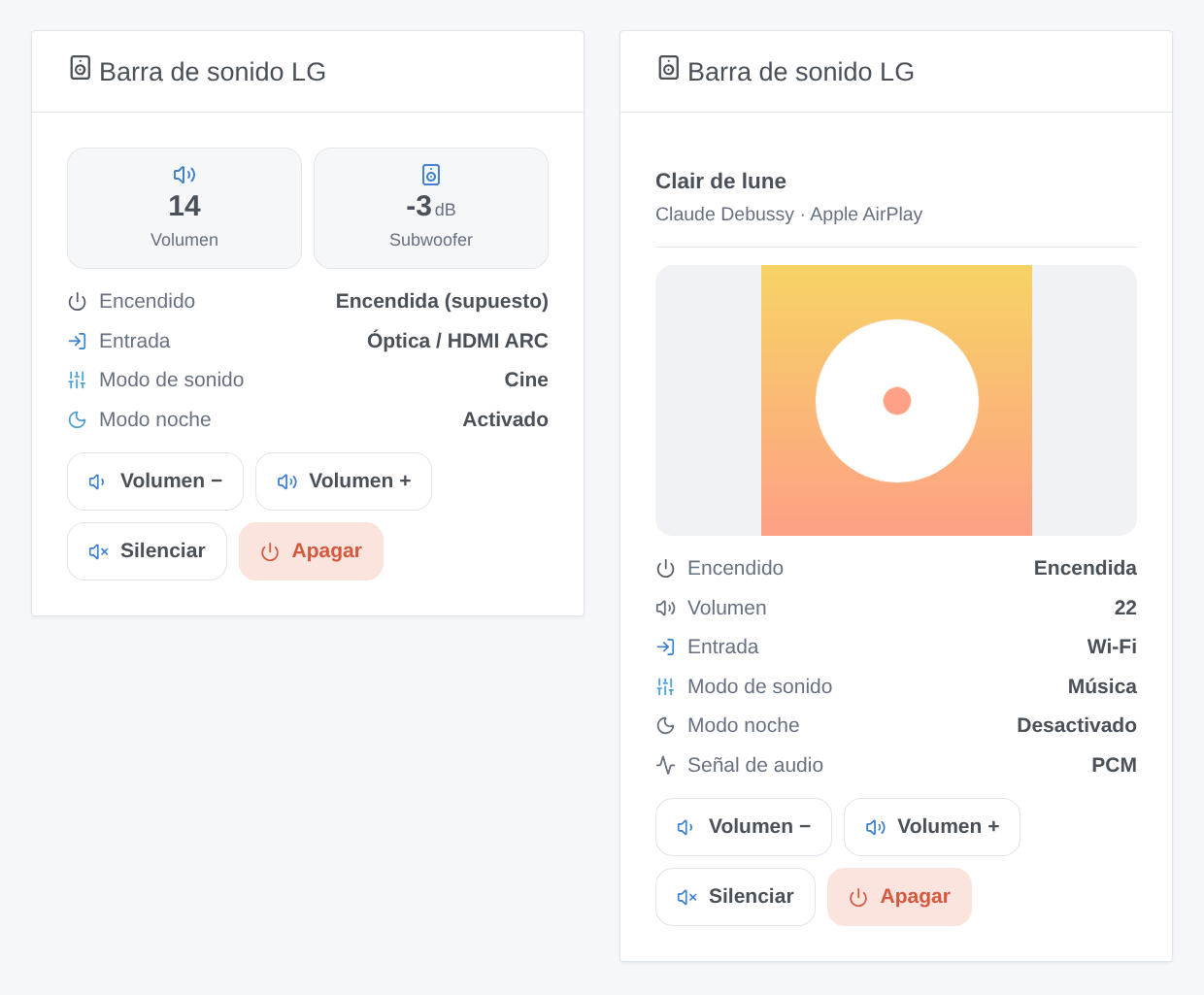The height and width of the screenshot is (995, 1204).
Task: Click the Señal de audio label
Action: pos(755,765)
